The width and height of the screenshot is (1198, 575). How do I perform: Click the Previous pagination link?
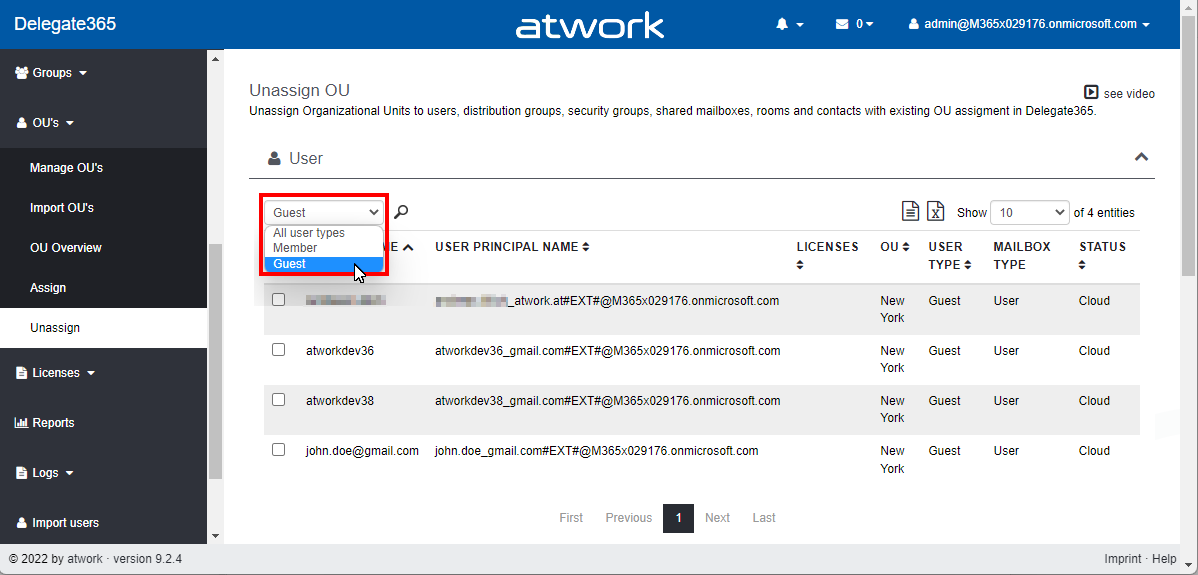[629, 518]
